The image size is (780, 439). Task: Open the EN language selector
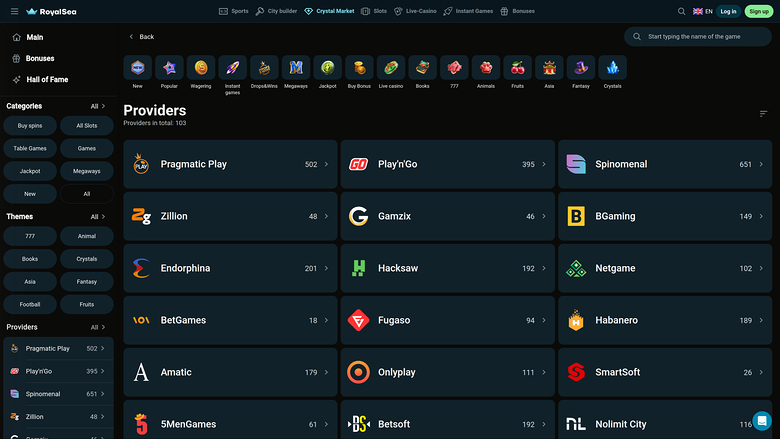coord(703,11)
